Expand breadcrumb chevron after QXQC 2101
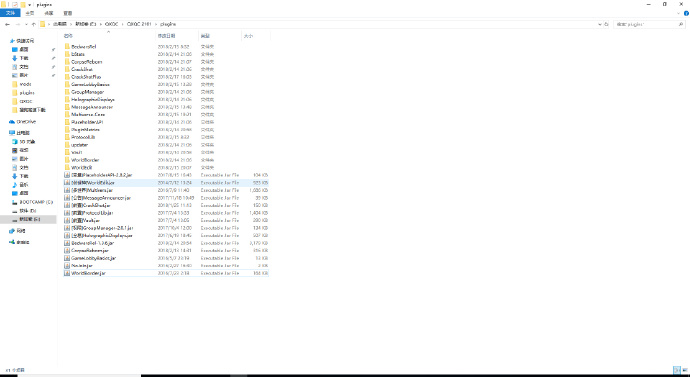 pos(156,24)
